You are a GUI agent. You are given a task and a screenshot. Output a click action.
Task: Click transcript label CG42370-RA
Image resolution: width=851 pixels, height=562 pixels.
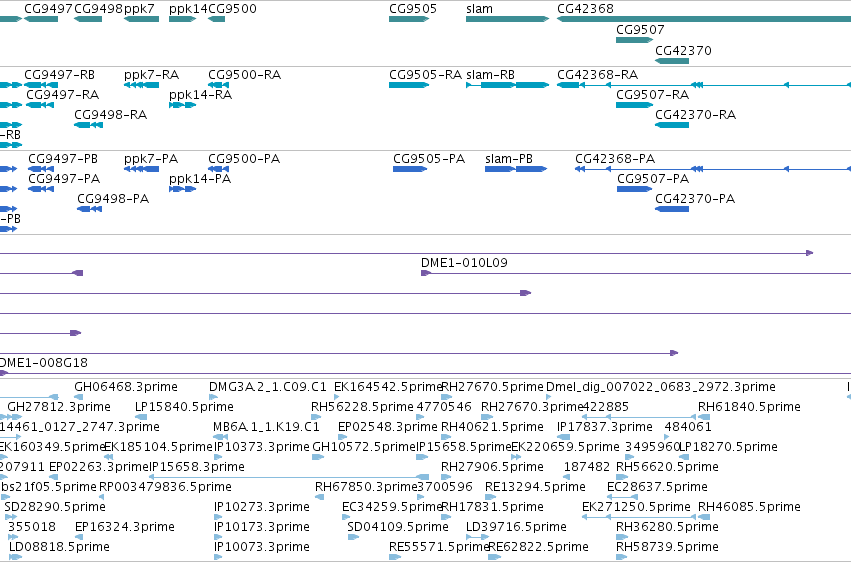pos(696,115)
